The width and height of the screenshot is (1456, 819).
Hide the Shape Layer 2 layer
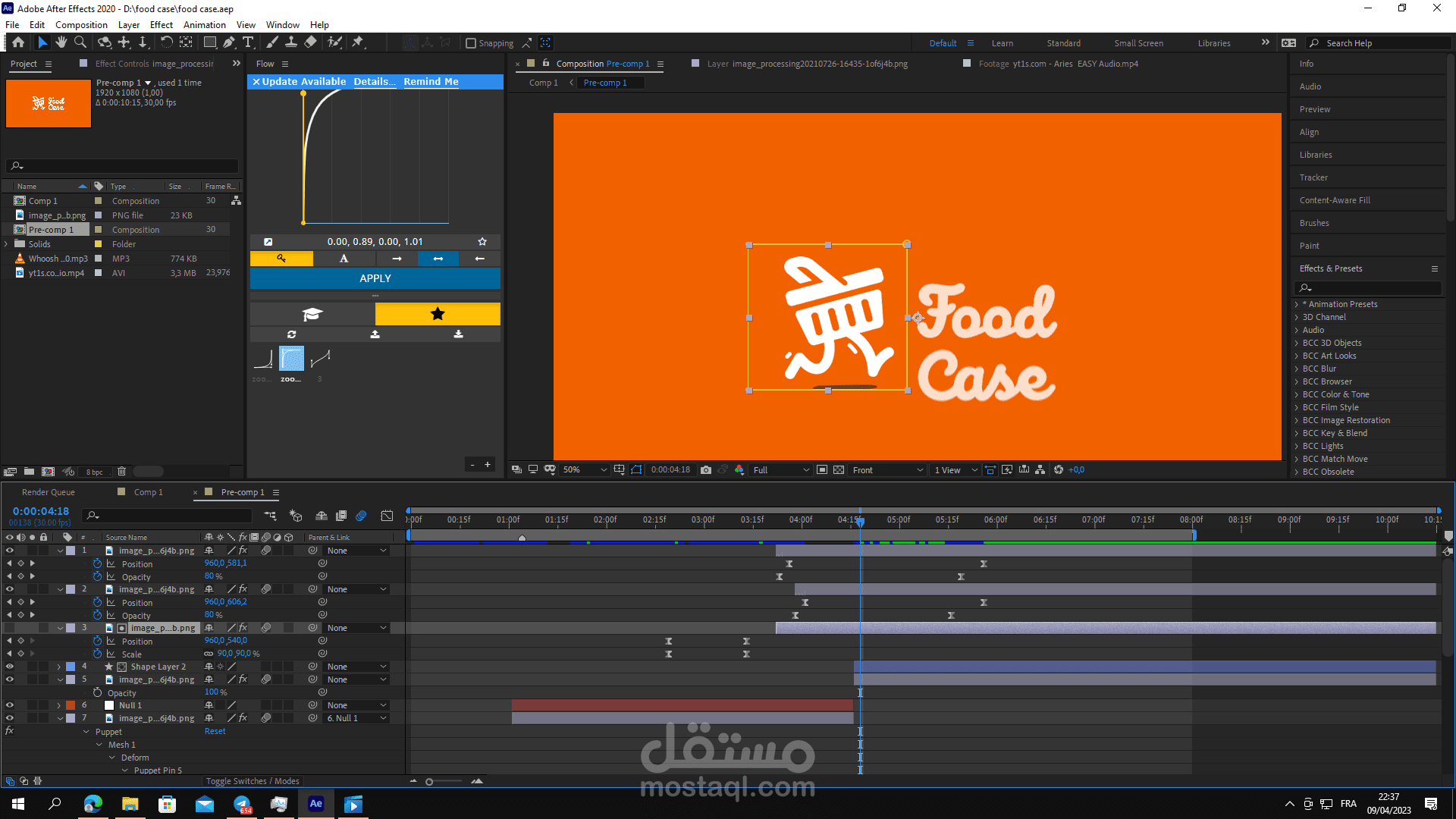10,667
